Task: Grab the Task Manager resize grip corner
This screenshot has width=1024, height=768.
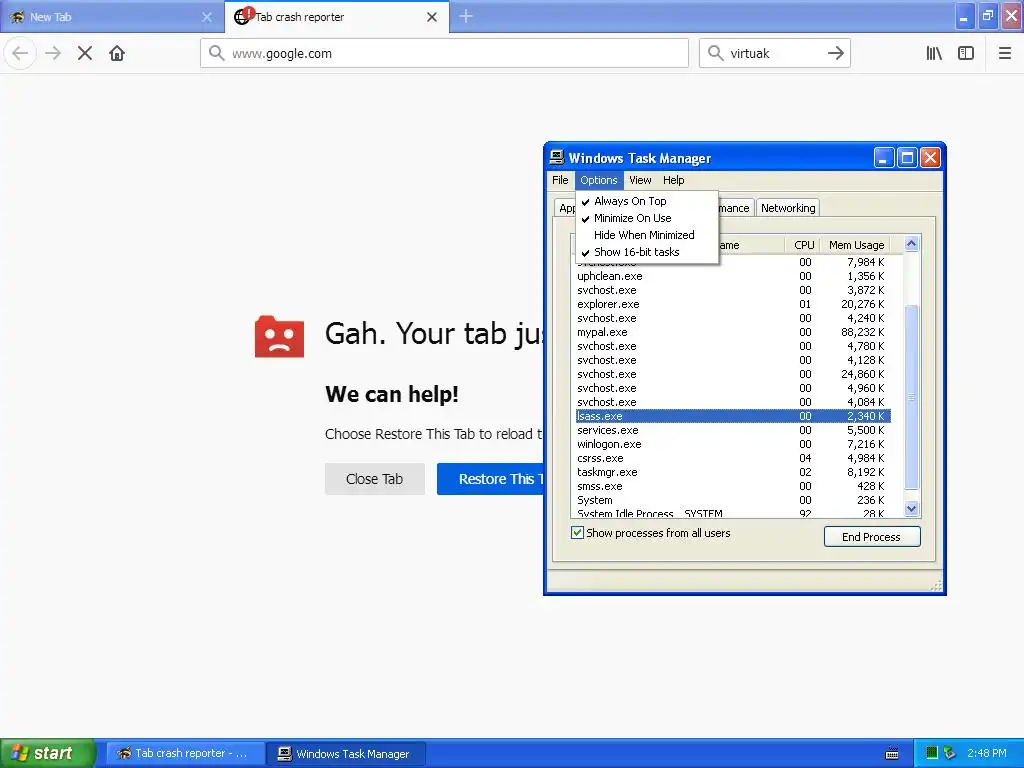Action: (x=936, y=585)
